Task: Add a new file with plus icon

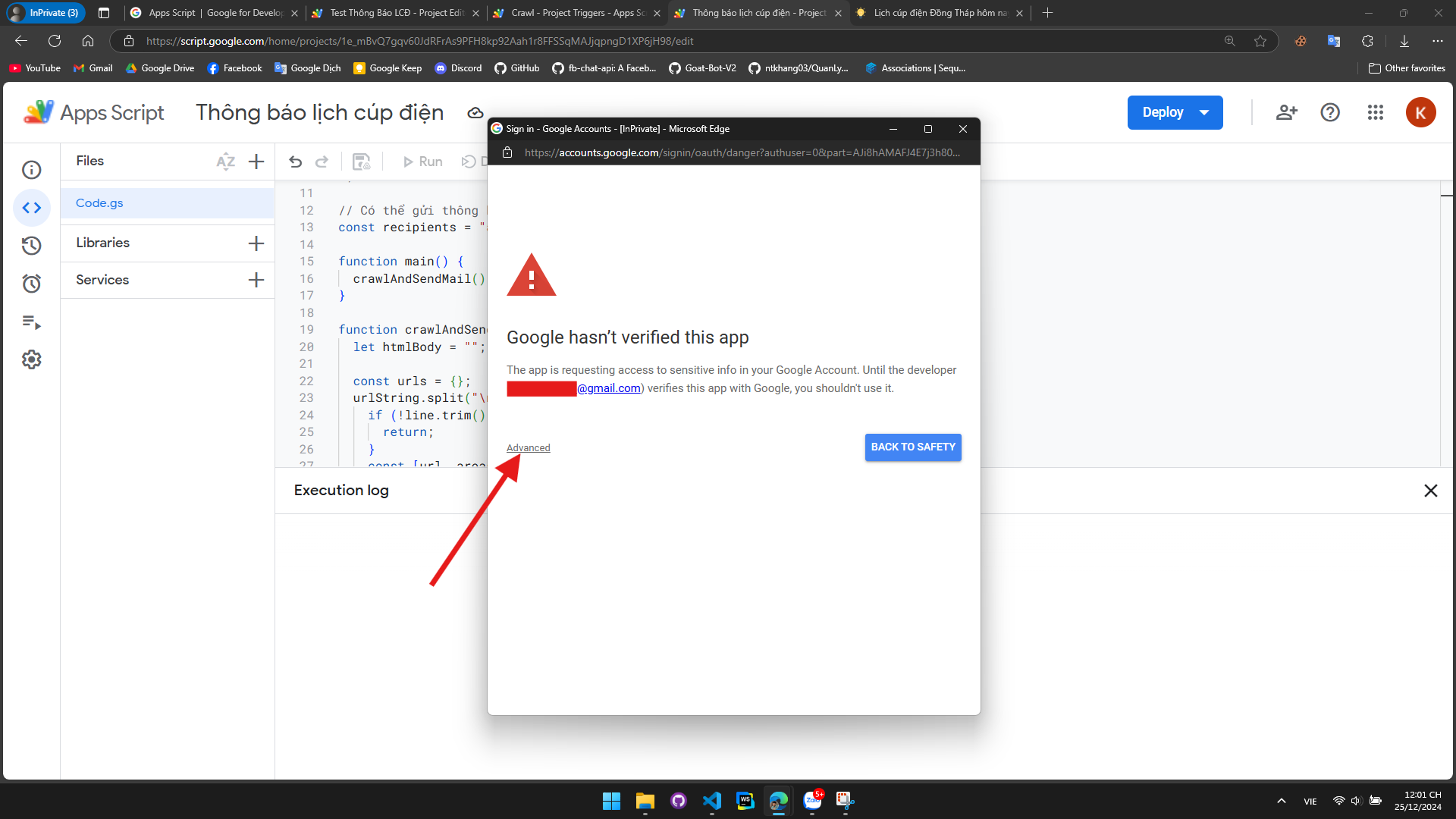Action: (x=256, y=162)
